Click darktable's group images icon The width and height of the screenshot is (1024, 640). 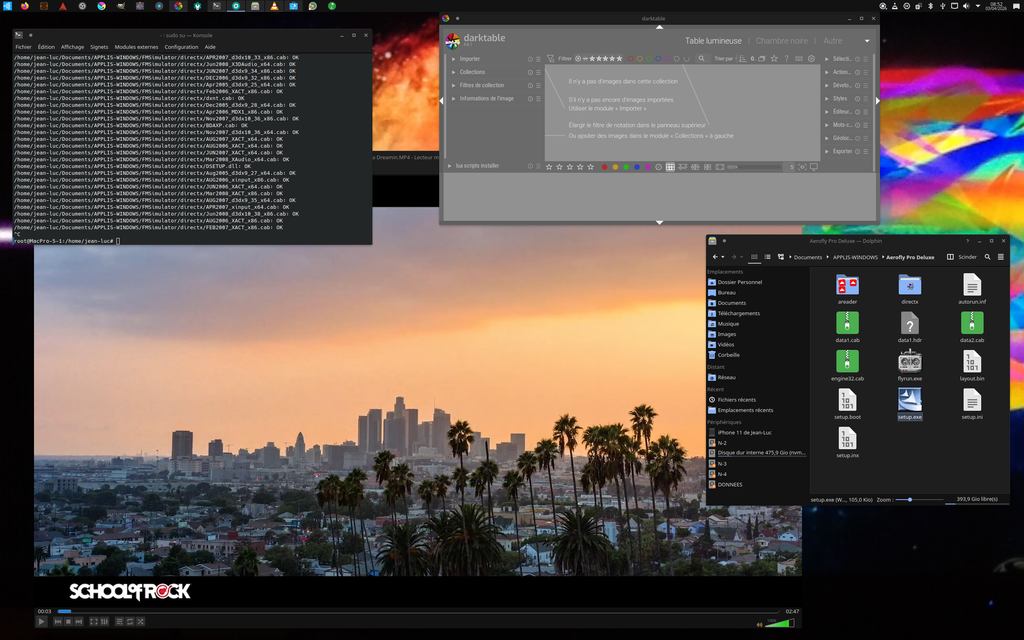pyautogui.click(x=761, y=59)
